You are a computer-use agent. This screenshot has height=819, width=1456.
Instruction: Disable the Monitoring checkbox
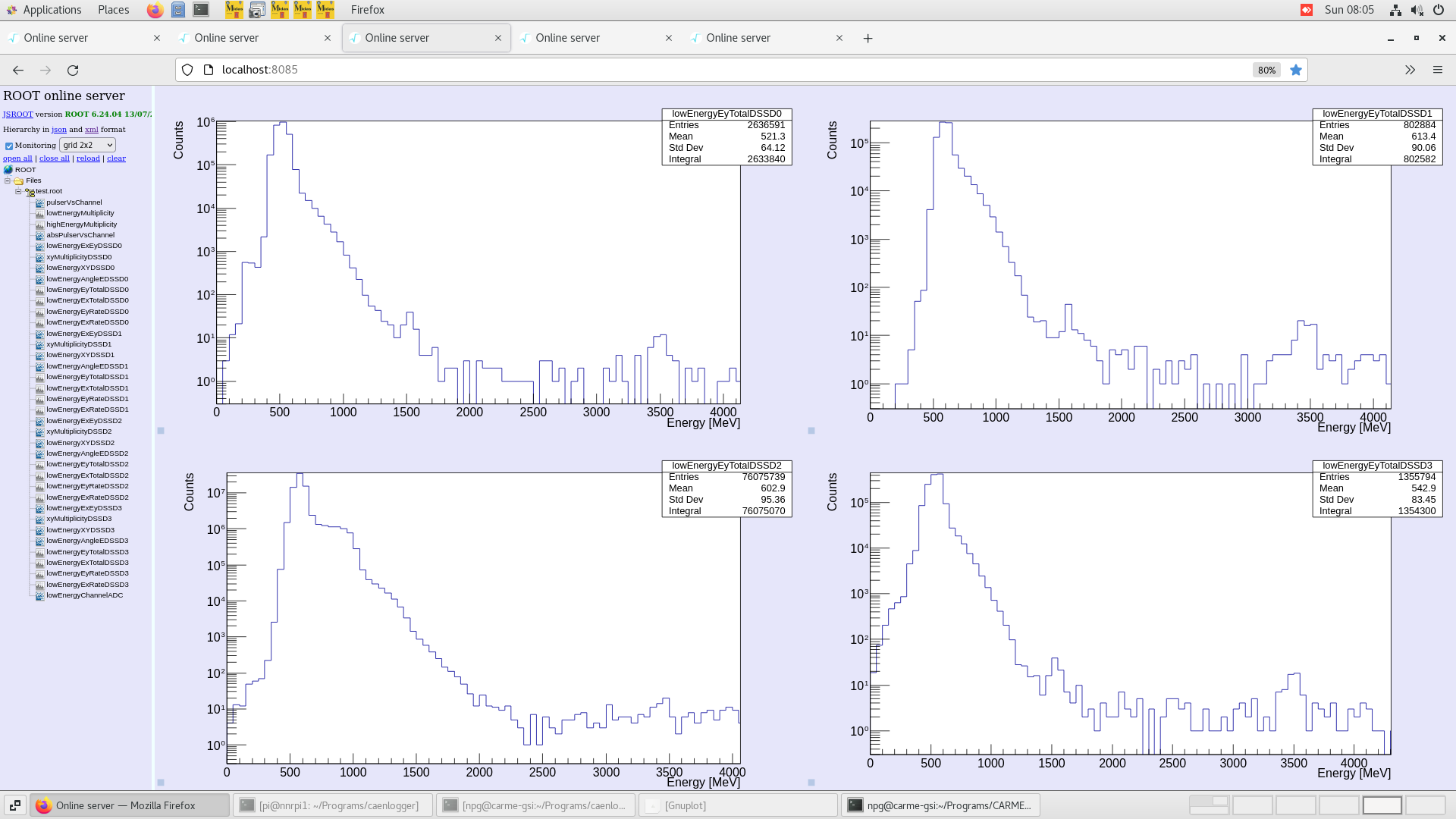(9, 146)
